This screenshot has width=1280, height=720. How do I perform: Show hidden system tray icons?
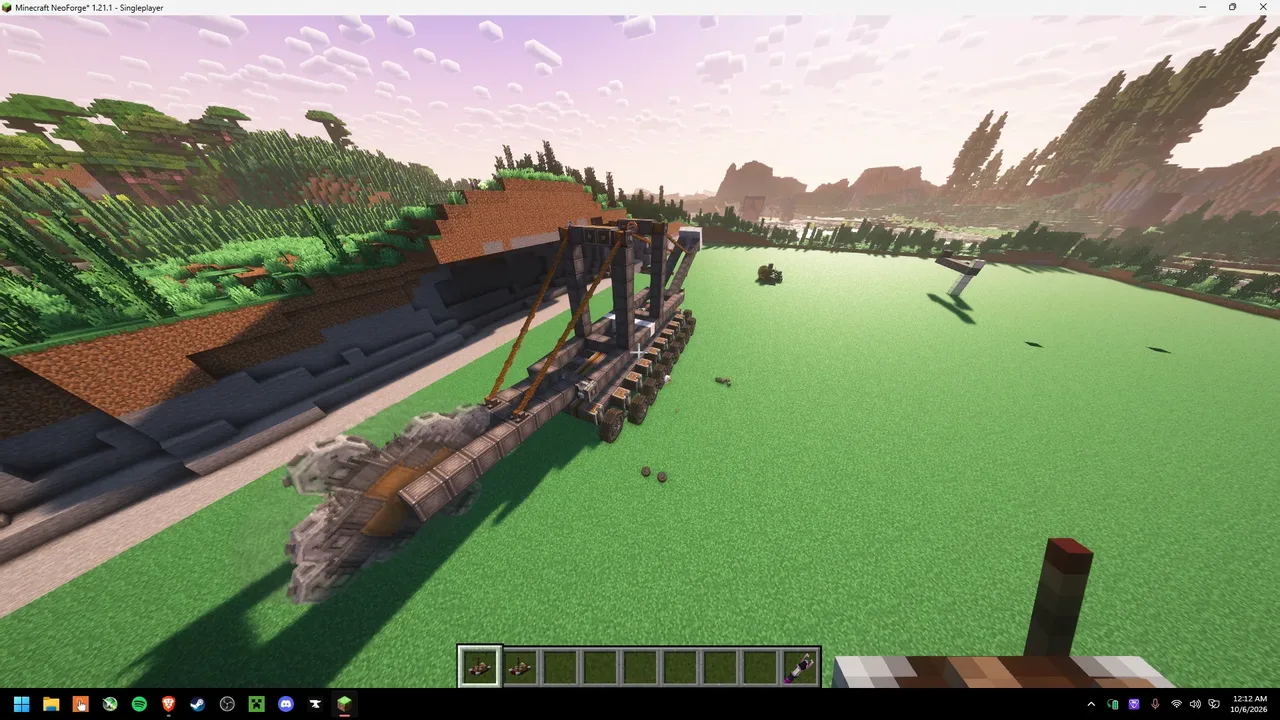1091,704
